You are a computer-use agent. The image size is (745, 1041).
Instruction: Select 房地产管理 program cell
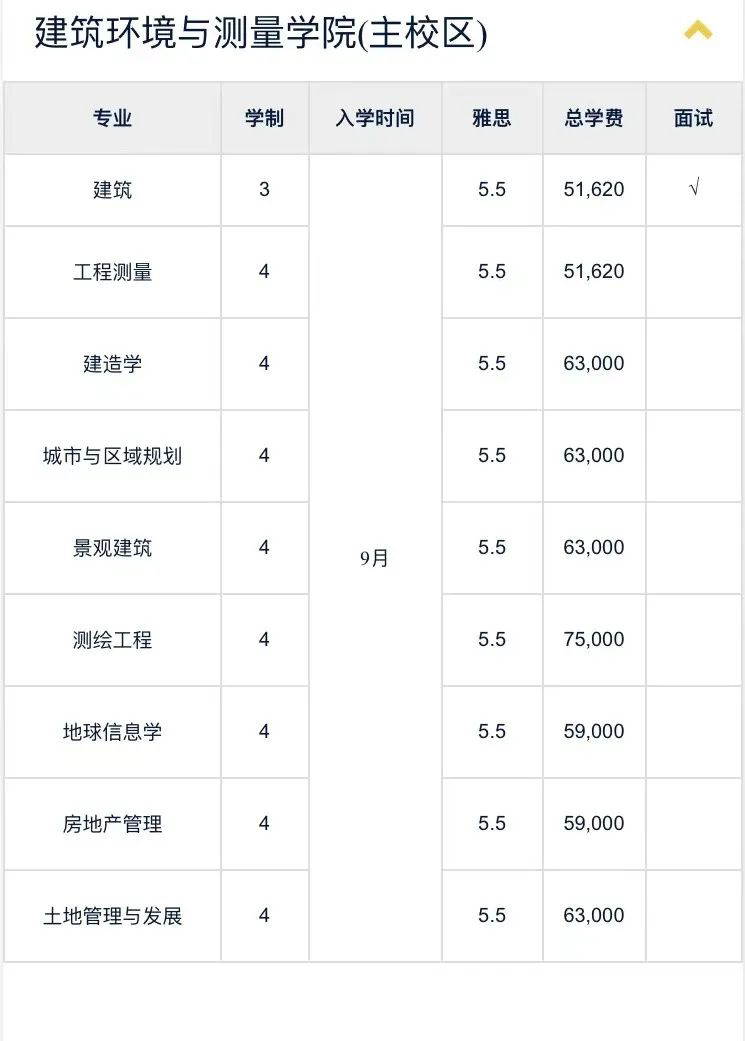[x=112, y=824]
